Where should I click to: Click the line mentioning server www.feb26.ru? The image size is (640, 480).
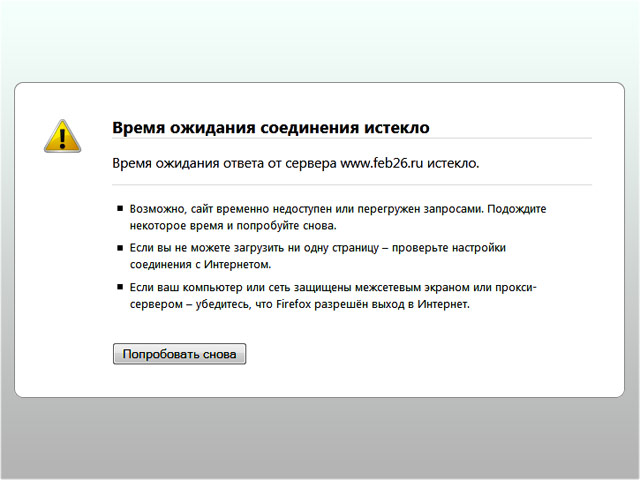pos(296,163)
